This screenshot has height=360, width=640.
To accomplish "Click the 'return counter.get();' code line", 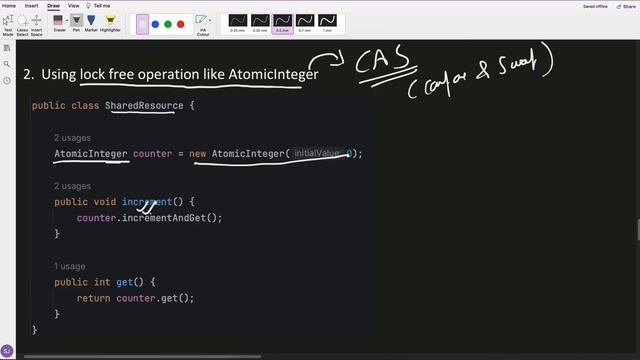I will tap(136, 298).
